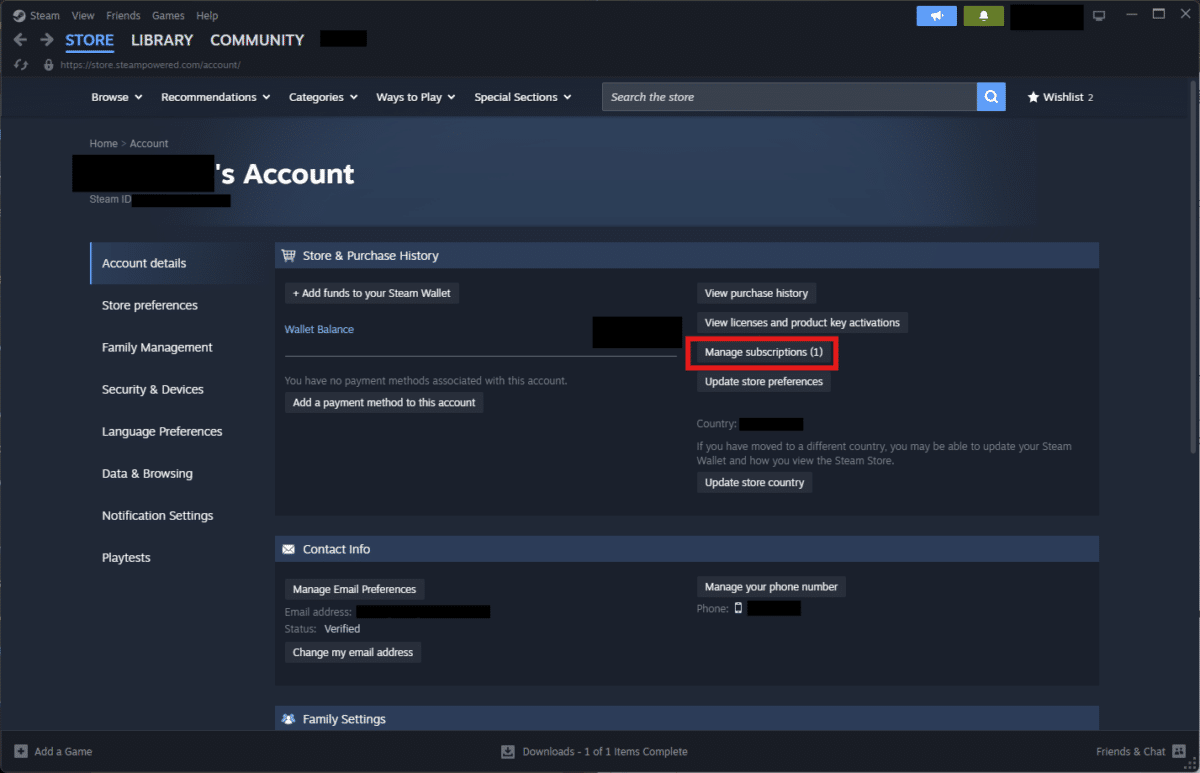Click Change my email address button
Viewport: 1200px width, 773px height.
[x=353, y=652]
